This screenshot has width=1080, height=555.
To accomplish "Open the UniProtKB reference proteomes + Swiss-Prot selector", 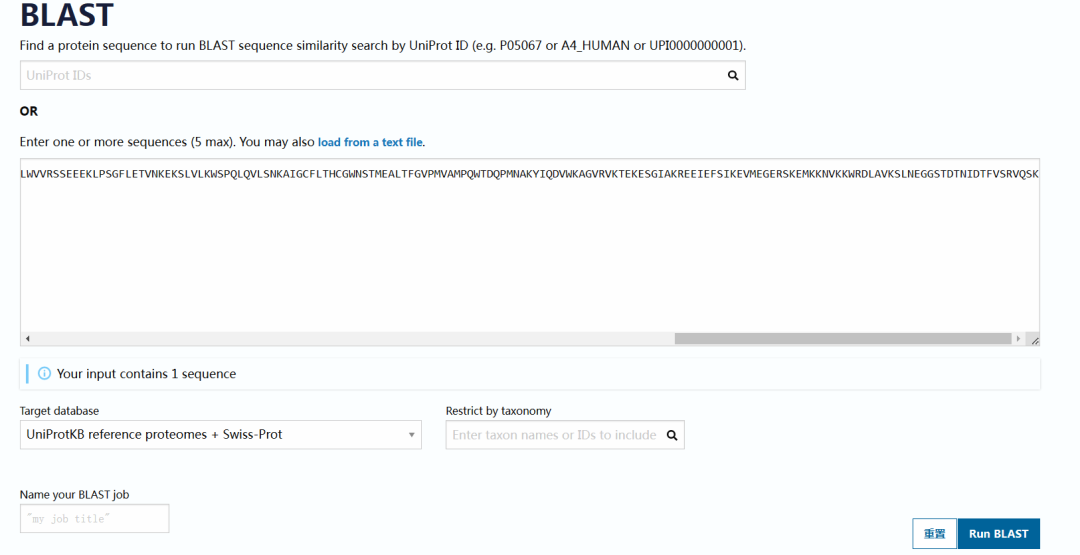I will pos(220,435).
